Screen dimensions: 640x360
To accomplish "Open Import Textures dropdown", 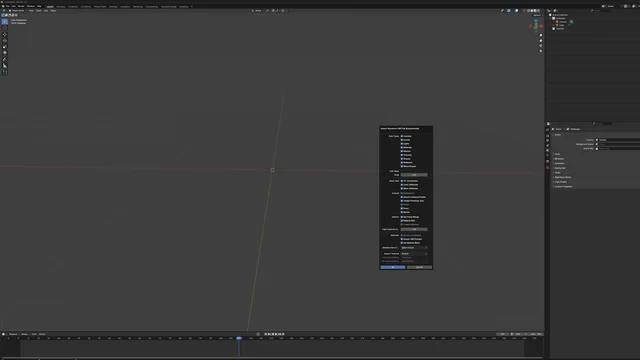I will point(414,253).
